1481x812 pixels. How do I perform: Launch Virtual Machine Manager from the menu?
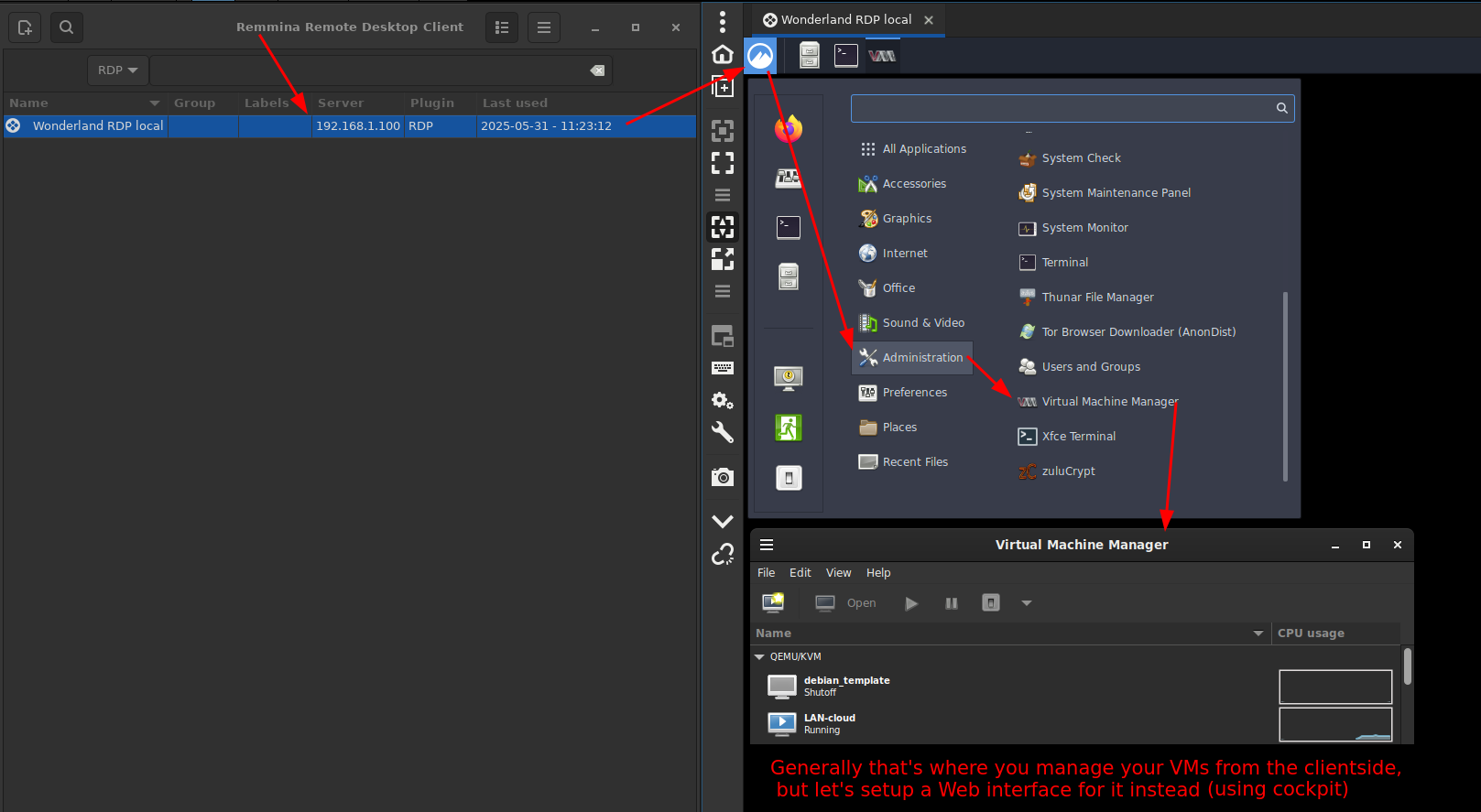[x=1098, y=402]
